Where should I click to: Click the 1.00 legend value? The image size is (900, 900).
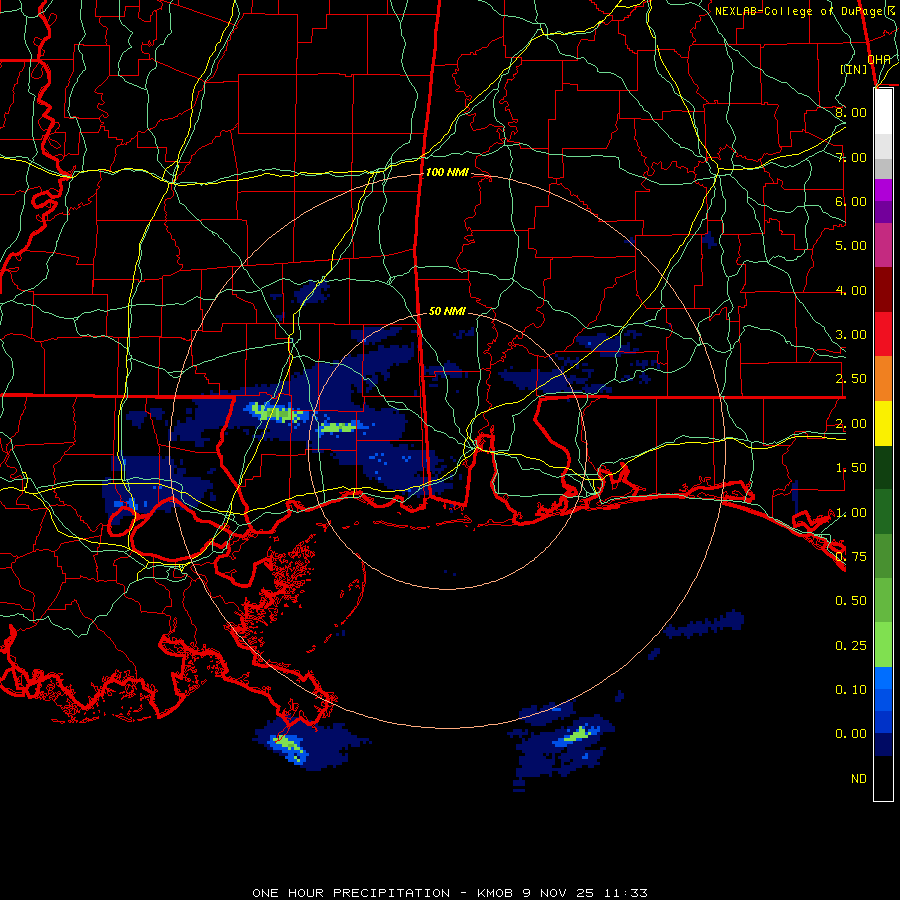click(851, 513)
